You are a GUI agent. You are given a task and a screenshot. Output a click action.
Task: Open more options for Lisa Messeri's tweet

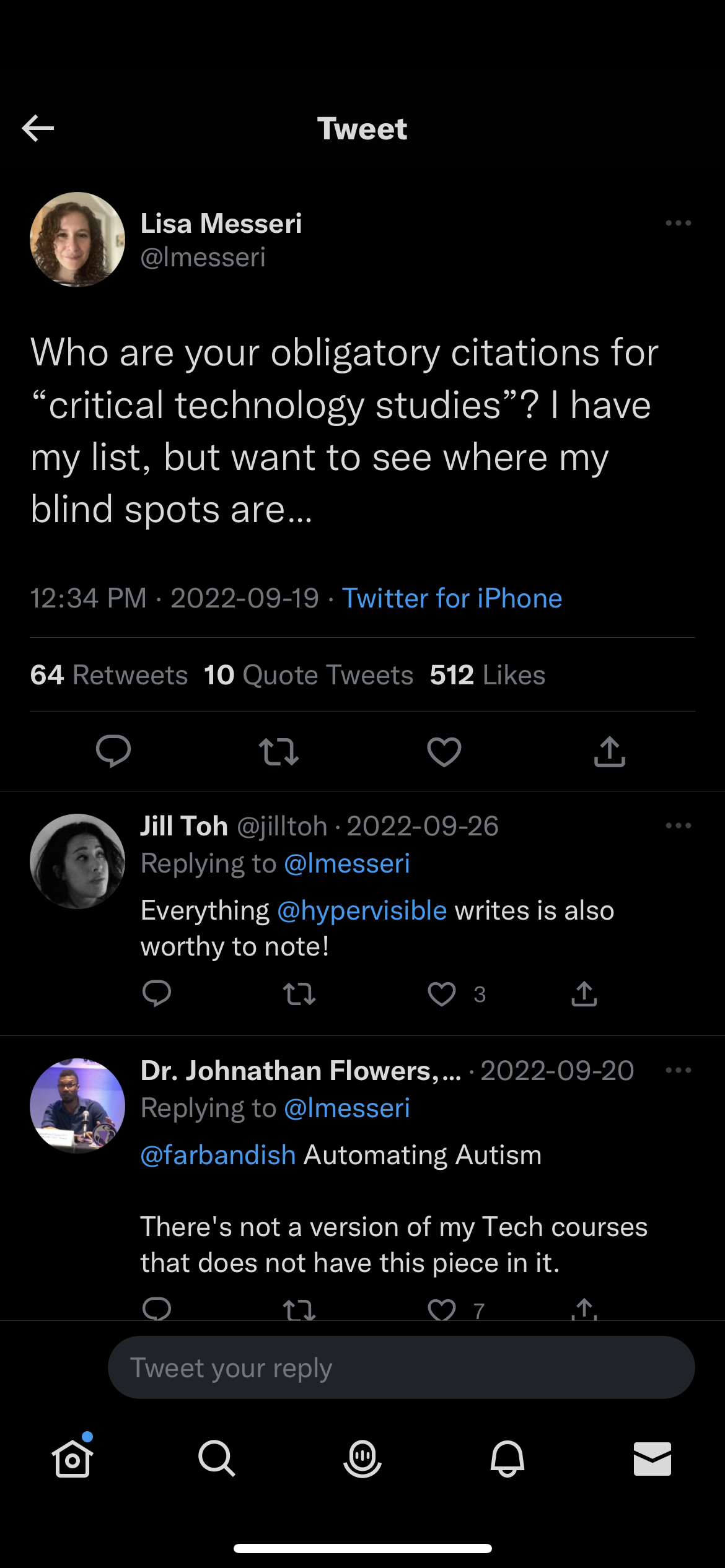click(678, 223)
